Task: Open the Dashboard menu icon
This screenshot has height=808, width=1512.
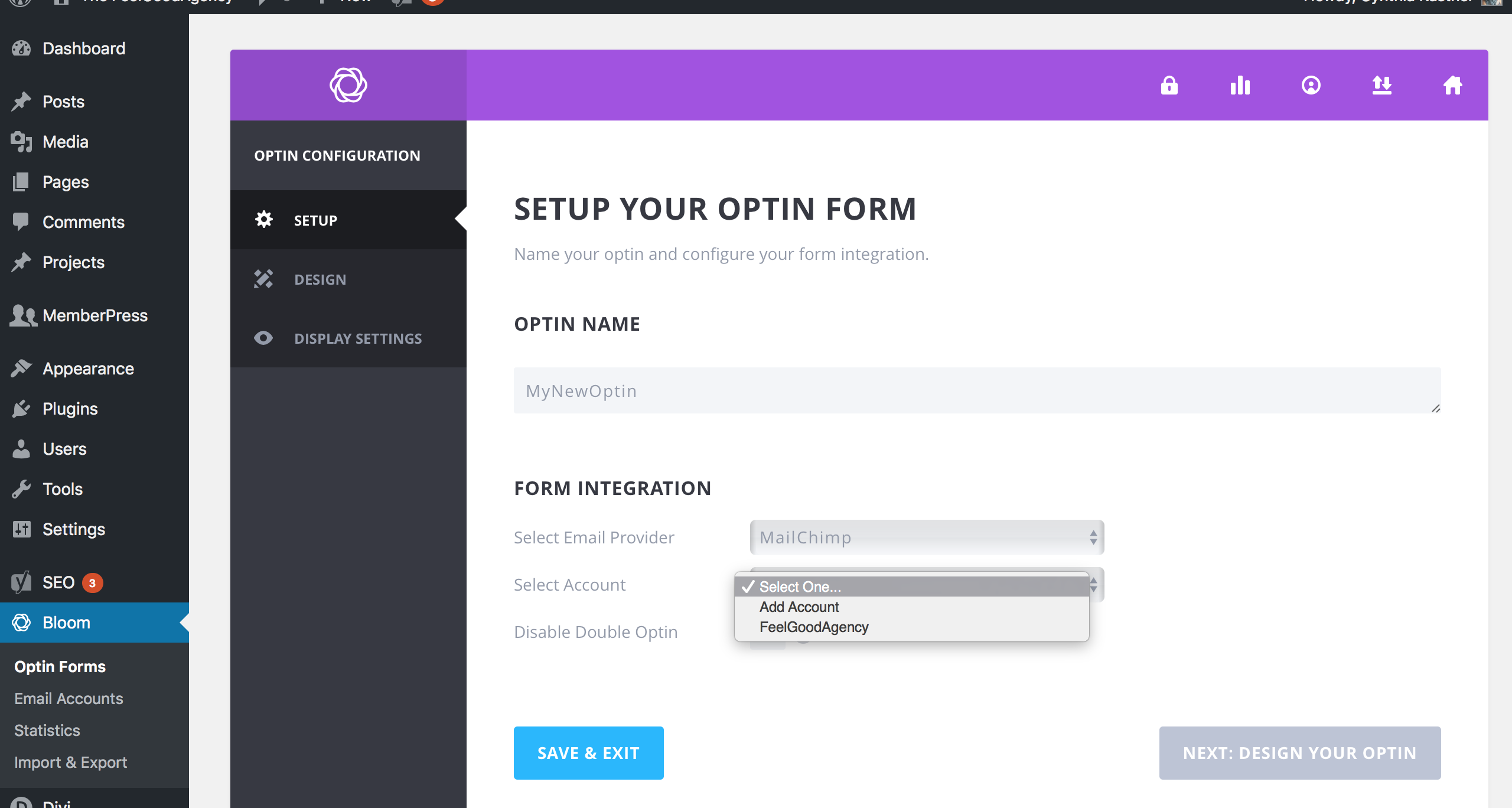Action: point(21,48)
